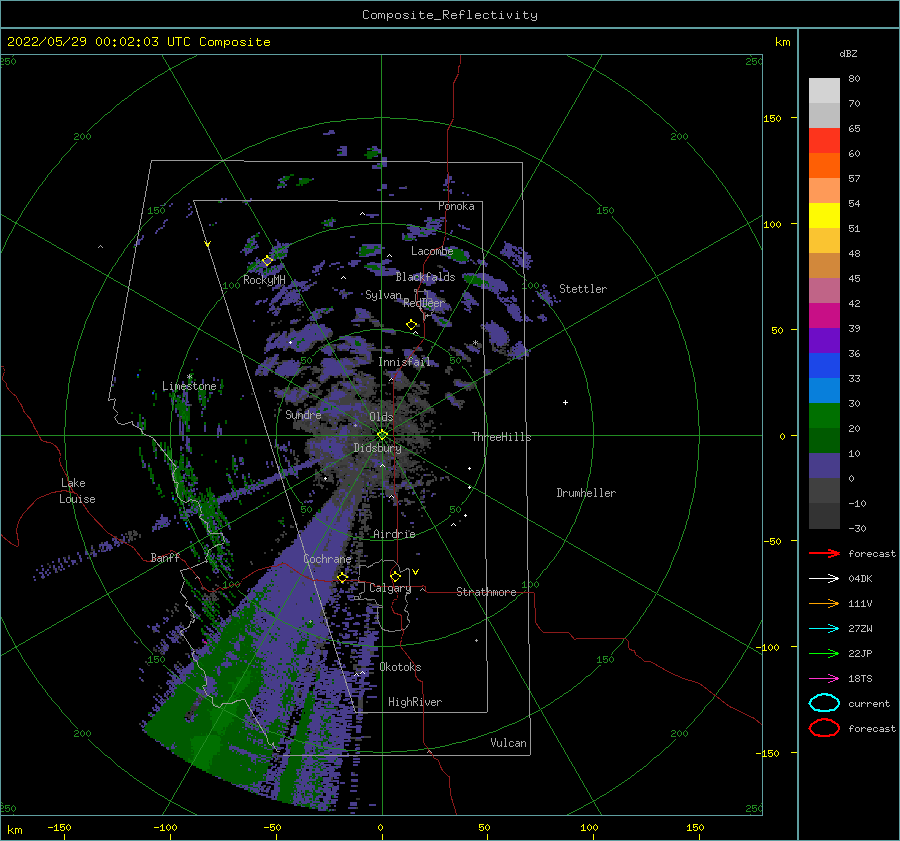Image resolution: width=900 pixels, height=841 pixels.
Task: Click the Olds town label
Action: [x=381, y=417]
